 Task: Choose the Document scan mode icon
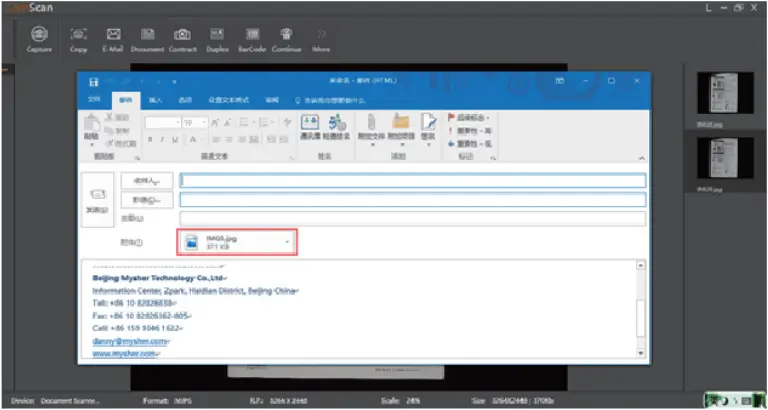click(x=147, y=34)
